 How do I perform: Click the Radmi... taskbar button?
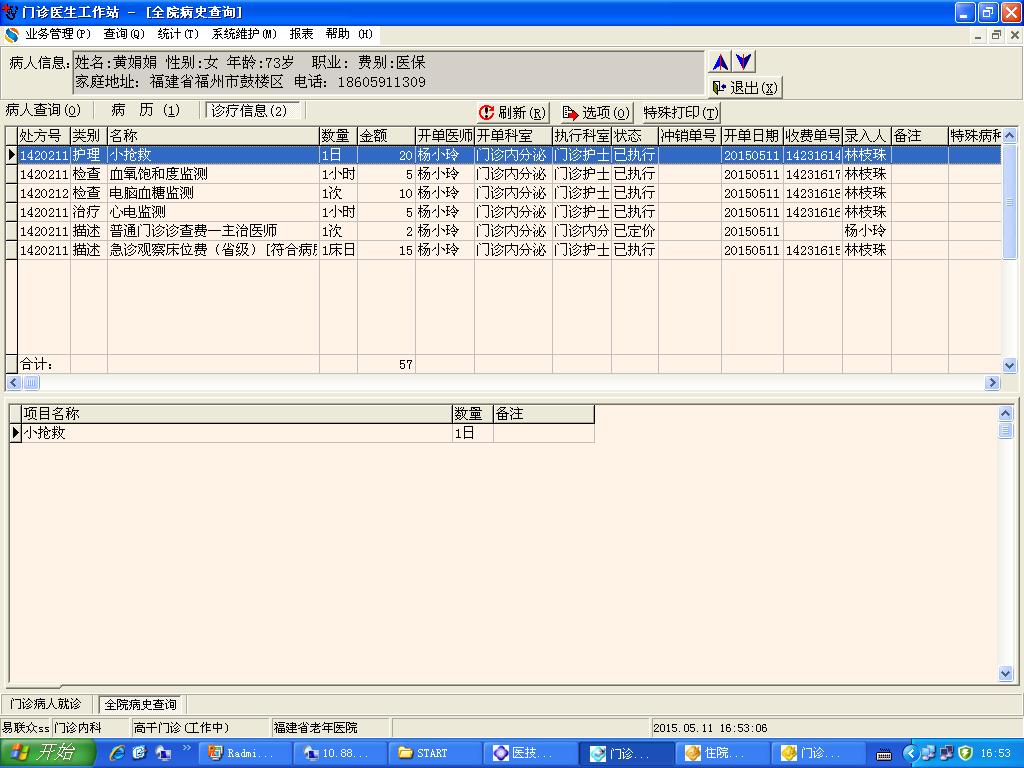pos(244,754)
